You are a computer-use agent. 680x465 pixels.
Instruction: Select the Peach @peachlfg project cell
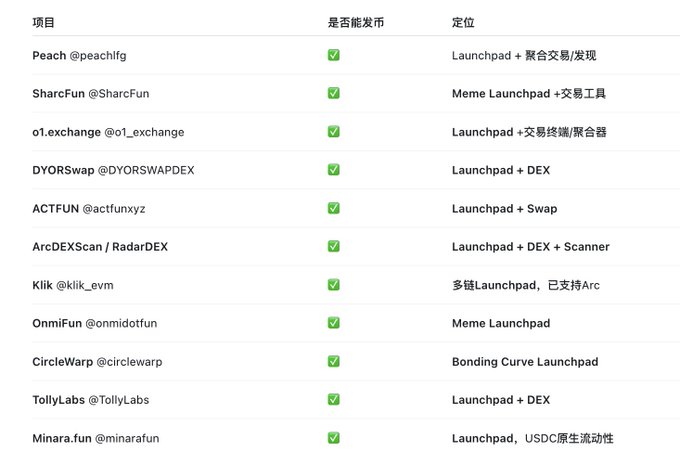(79, 56)
